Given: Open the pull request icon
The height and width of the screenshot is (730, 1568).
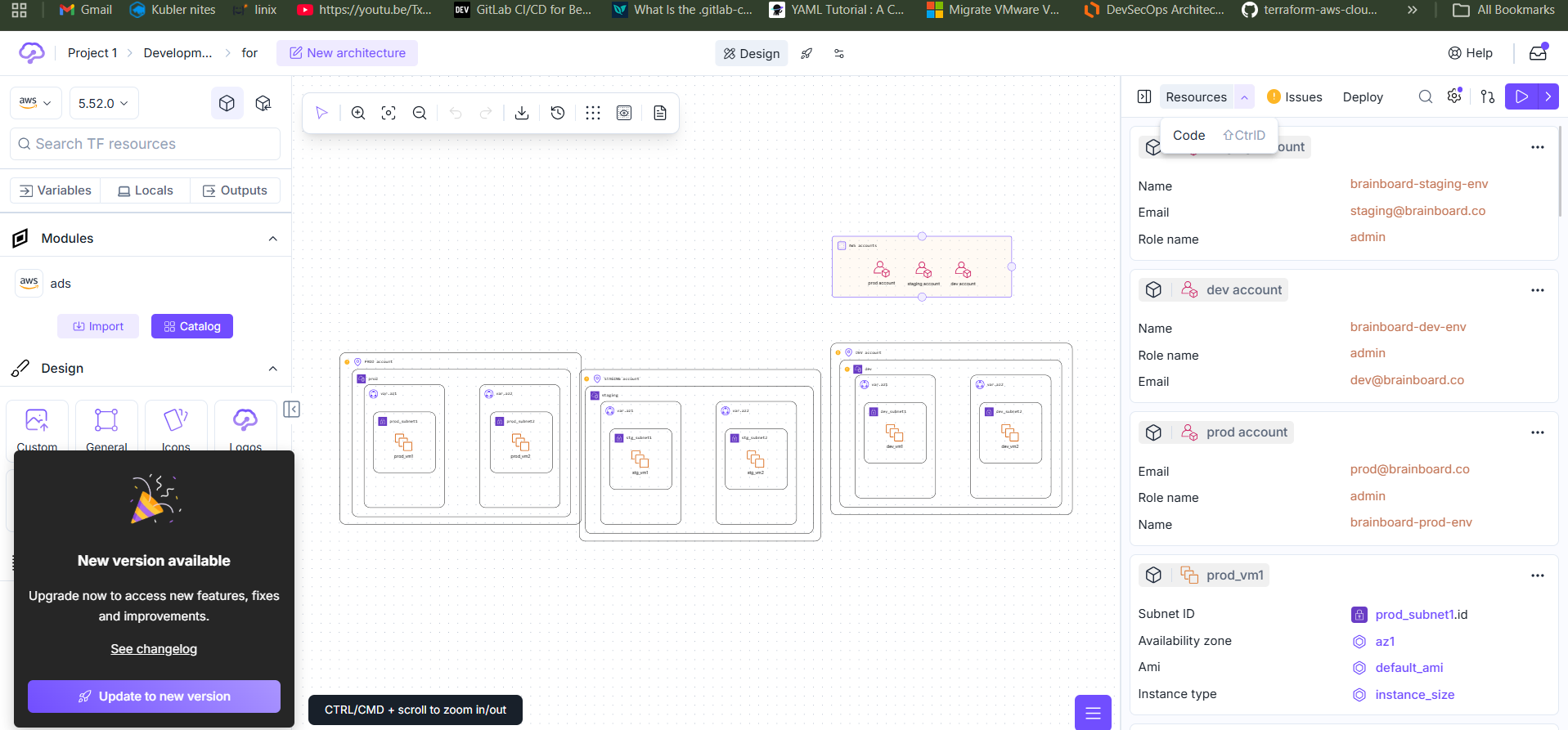Looking at the screenshot, I should coord(1488,96).
